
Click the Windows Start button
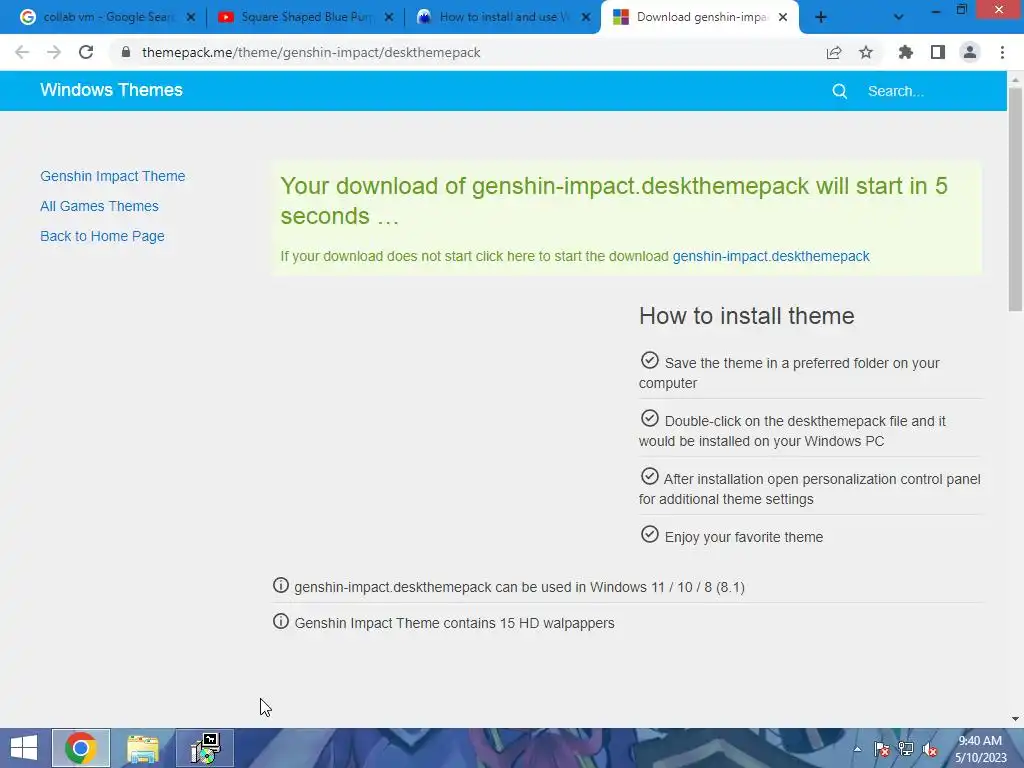click(24, 748)
